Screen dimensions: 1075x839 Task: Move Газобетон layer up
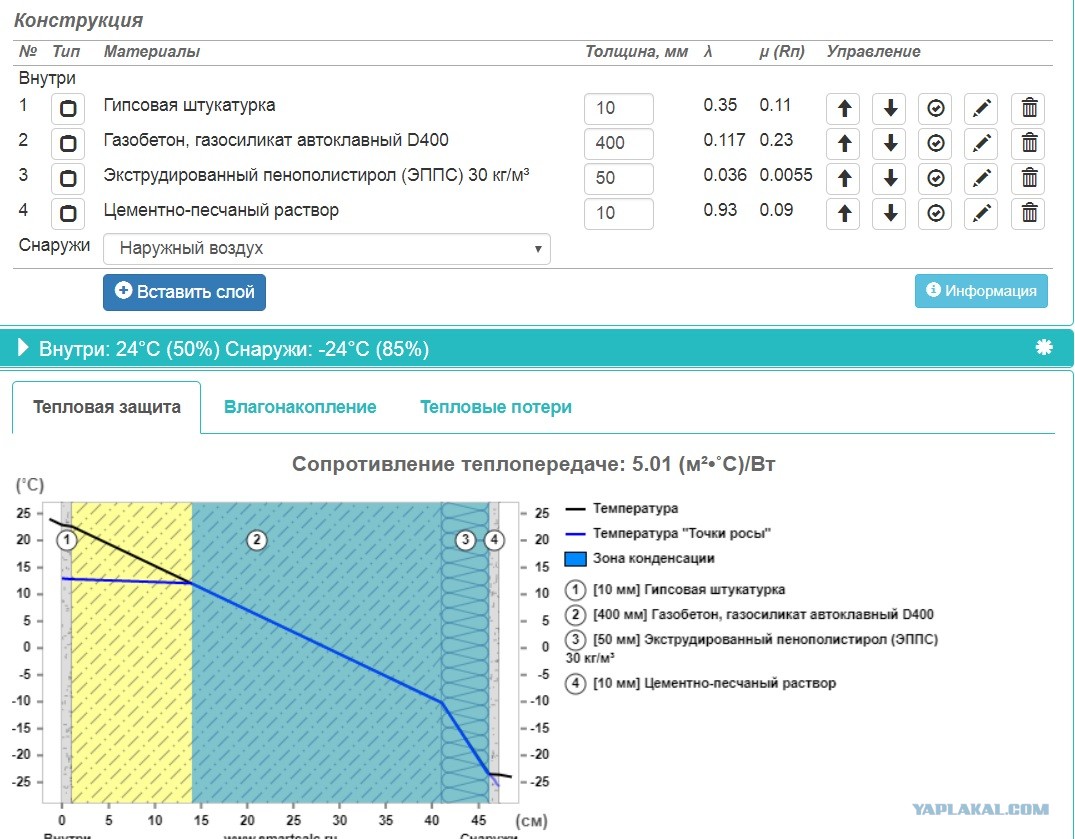point(843,143)
